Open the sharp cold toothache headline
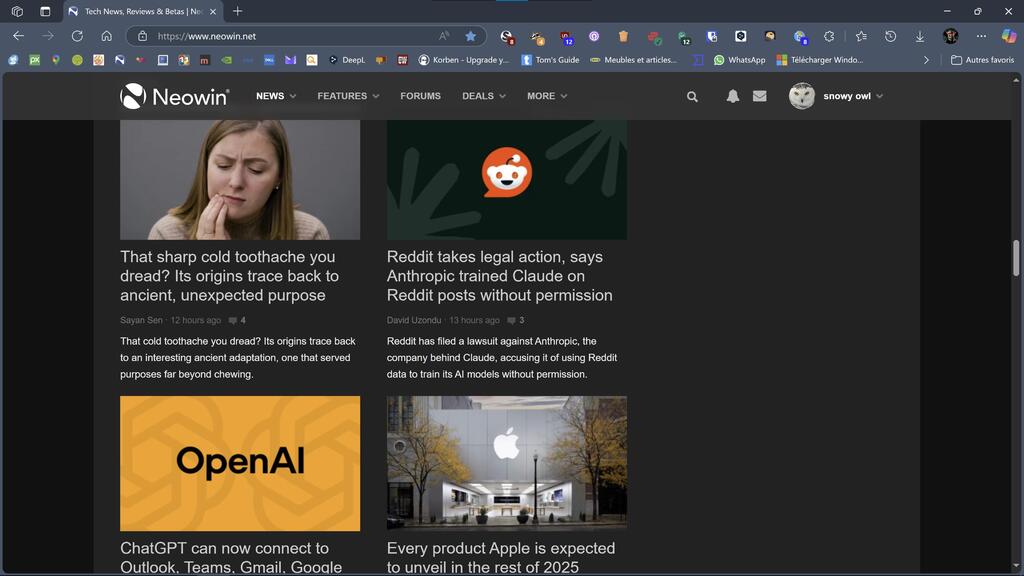Screen dimensions: 1024x576 [x=229, y=276]
